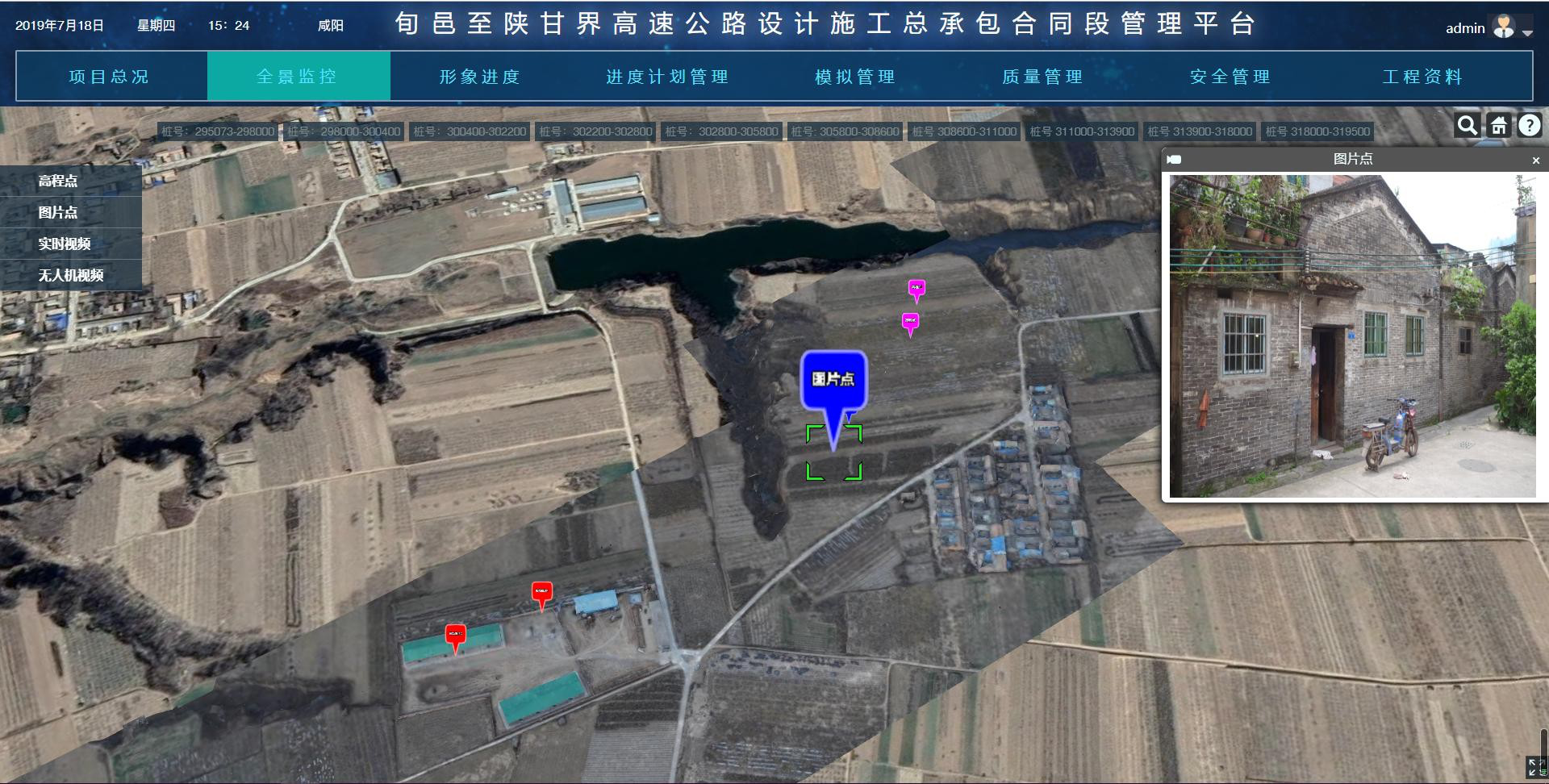Select the large blue 图片点 map marker

[x=833, y=380]
